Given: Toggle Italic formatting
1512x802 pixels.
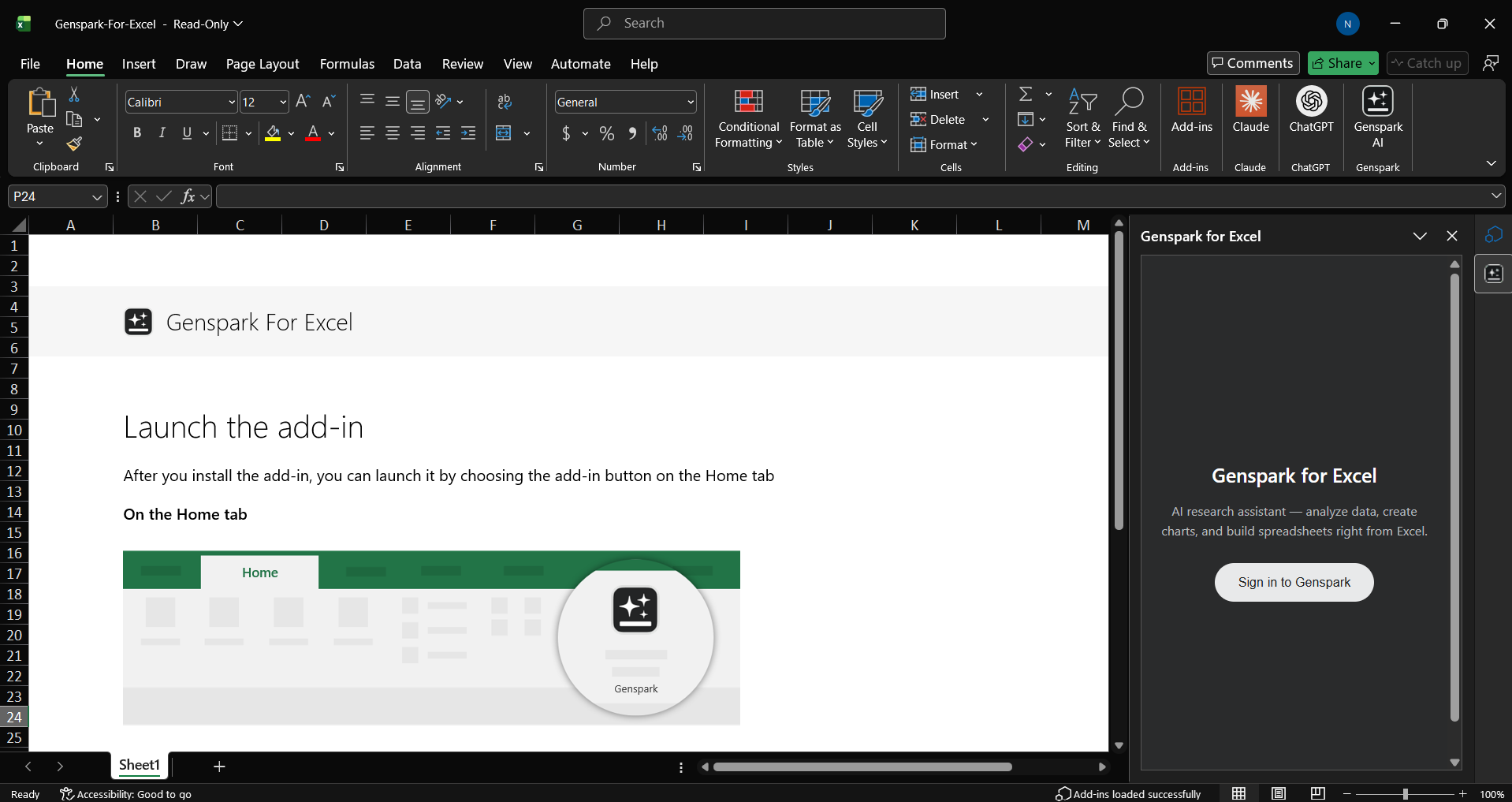Looking at the screenshot, I should tap(162, 133).
